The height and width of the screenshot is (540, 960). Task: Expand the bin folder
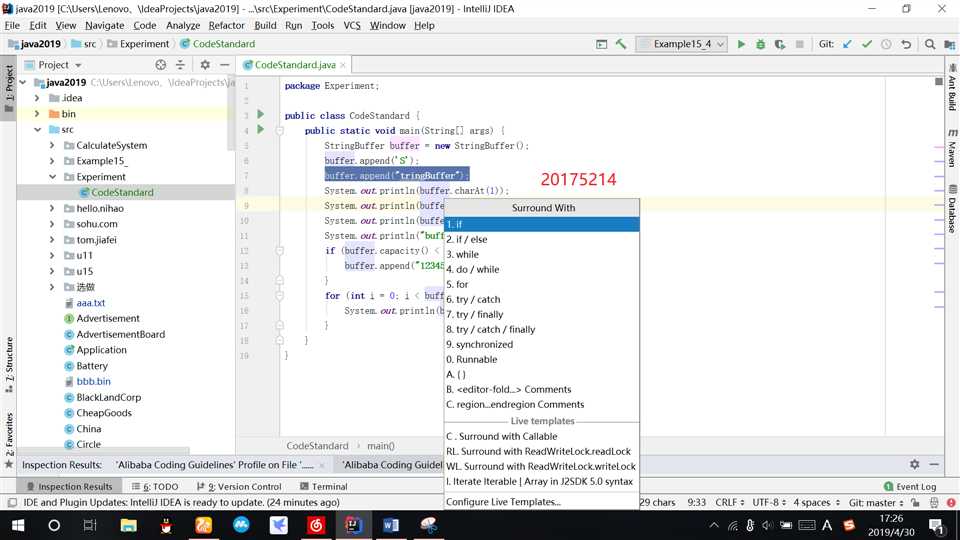pos(37,114)
